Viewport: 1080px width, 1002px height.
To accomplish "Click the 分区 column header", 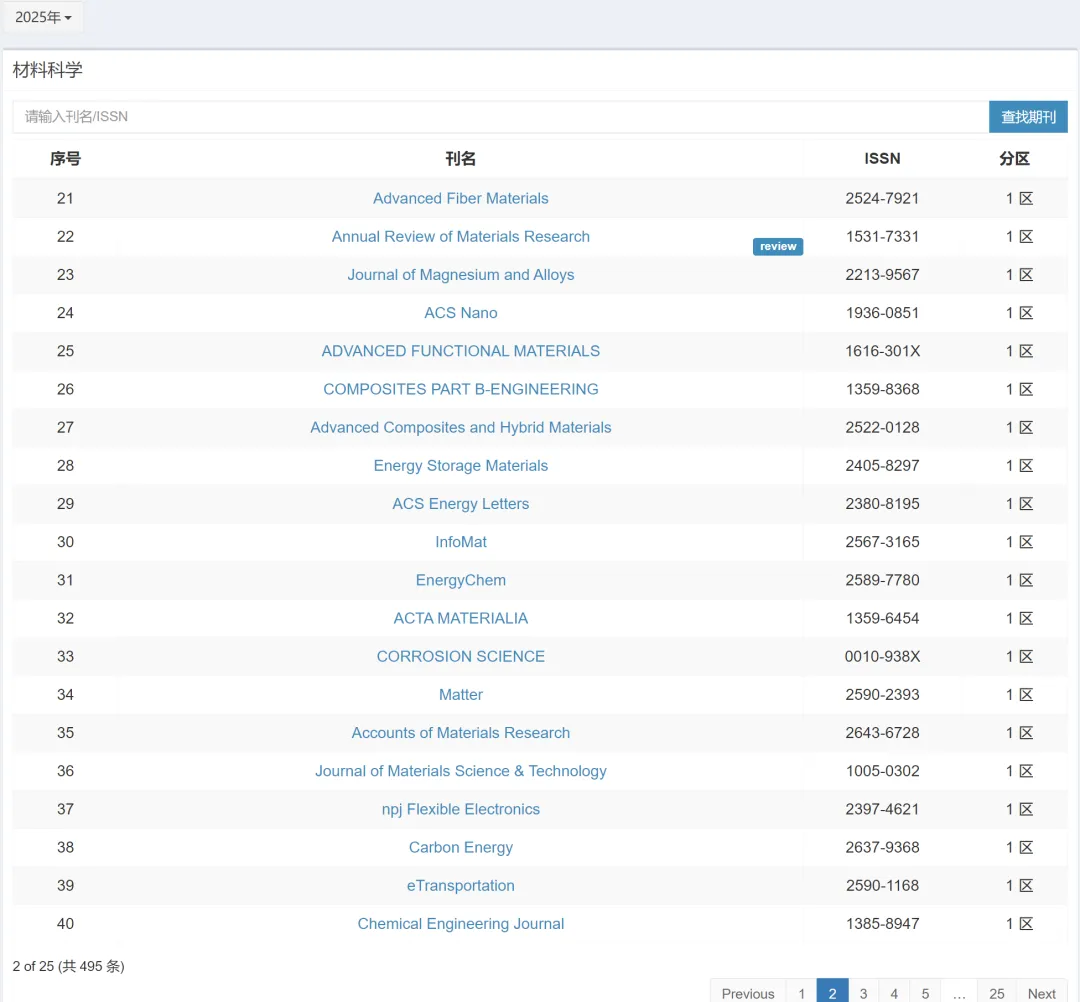I will [x=1014, y=158].
